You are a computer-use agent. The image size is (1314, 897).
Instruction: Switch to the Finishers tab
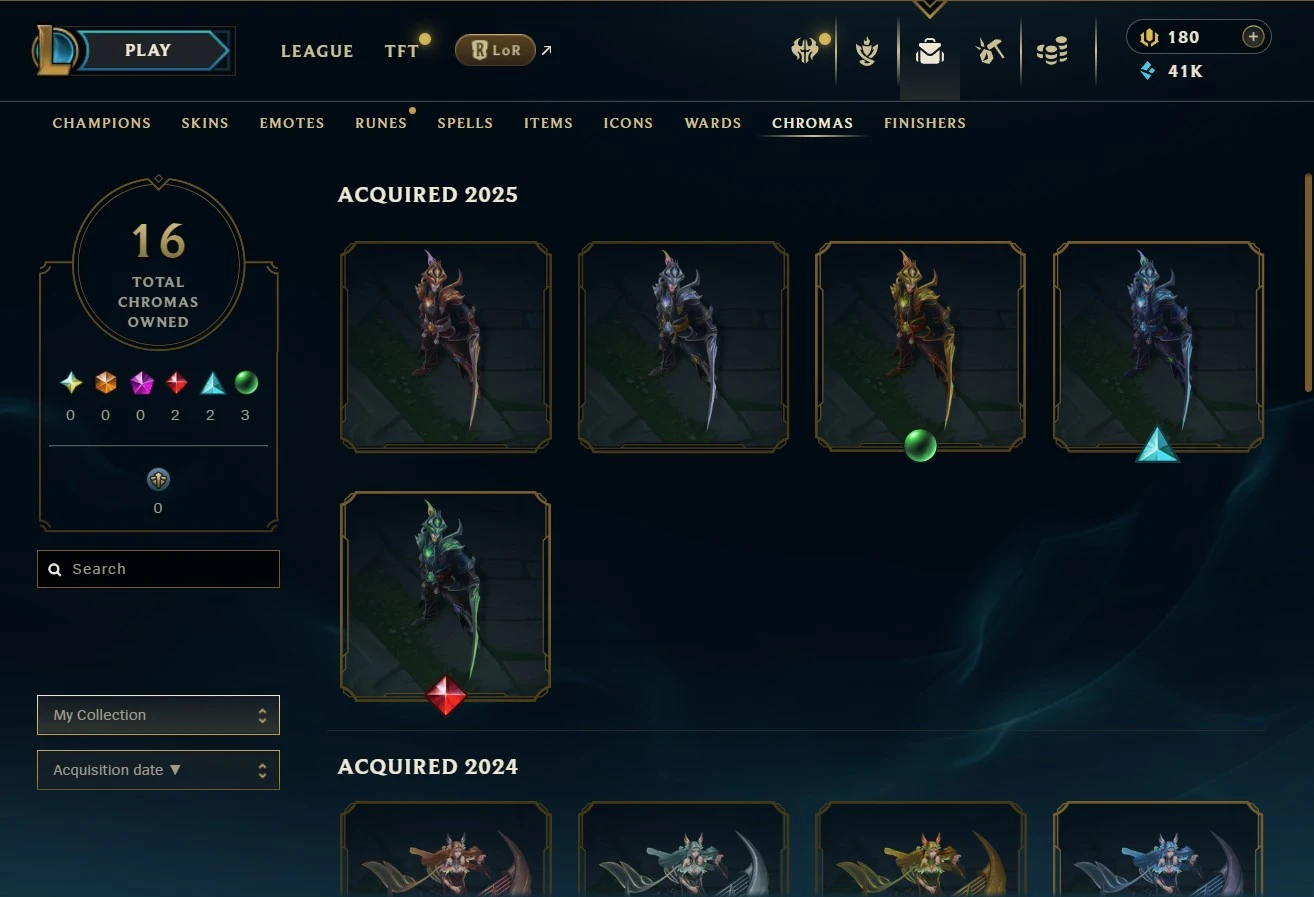925,123
